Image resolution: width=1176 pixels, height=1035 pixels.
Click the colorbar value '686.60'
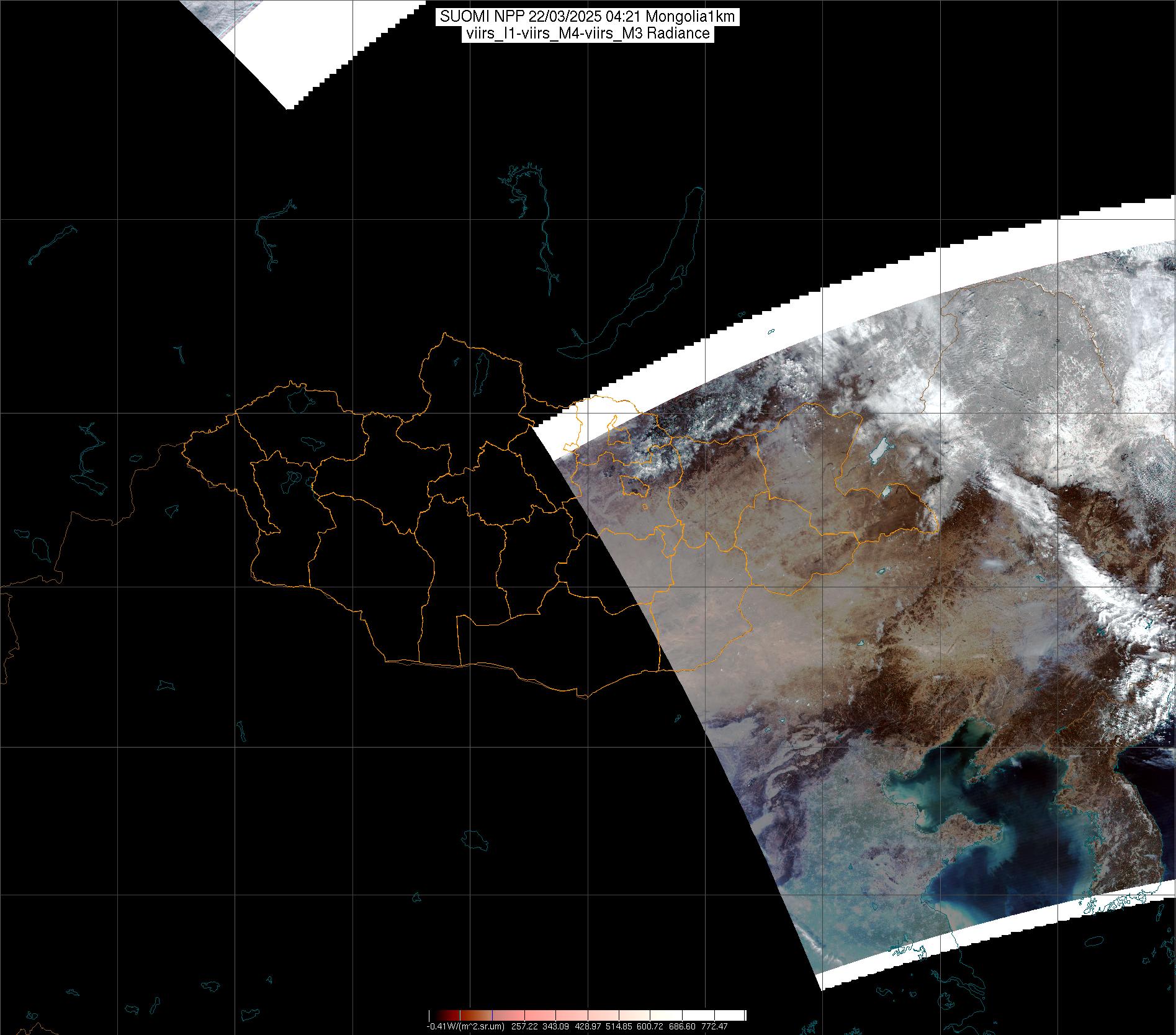pos(682,1026)
